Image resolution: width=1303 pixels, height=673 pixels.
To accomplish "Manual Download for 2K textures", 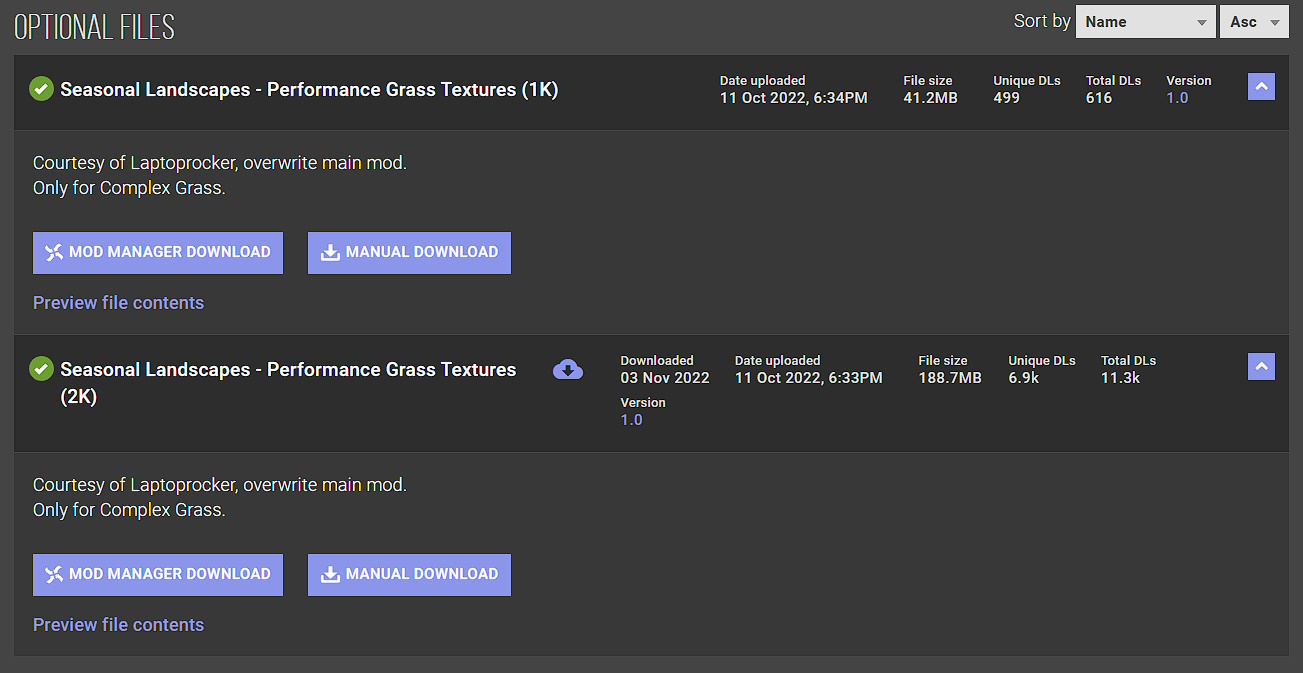I will (x=409, y=575).
